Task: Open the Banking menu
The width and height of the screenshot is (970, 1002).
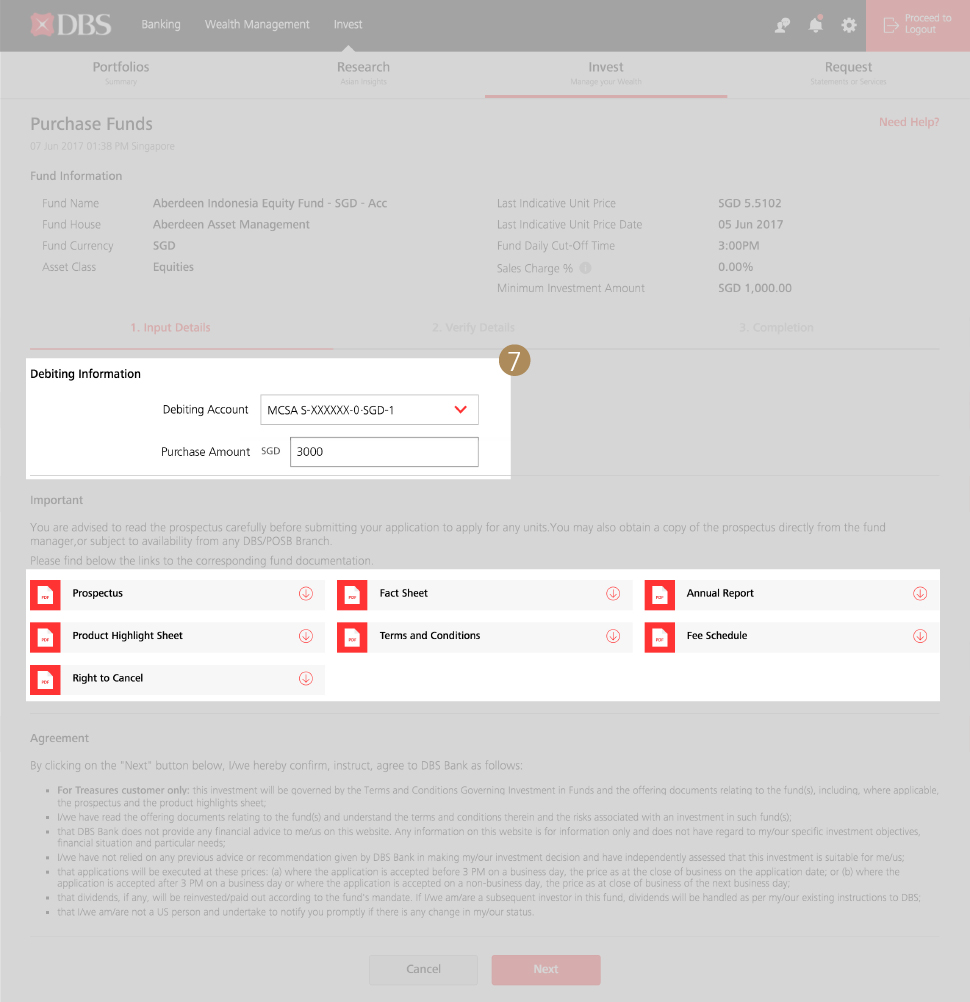Action: point(161,24)
